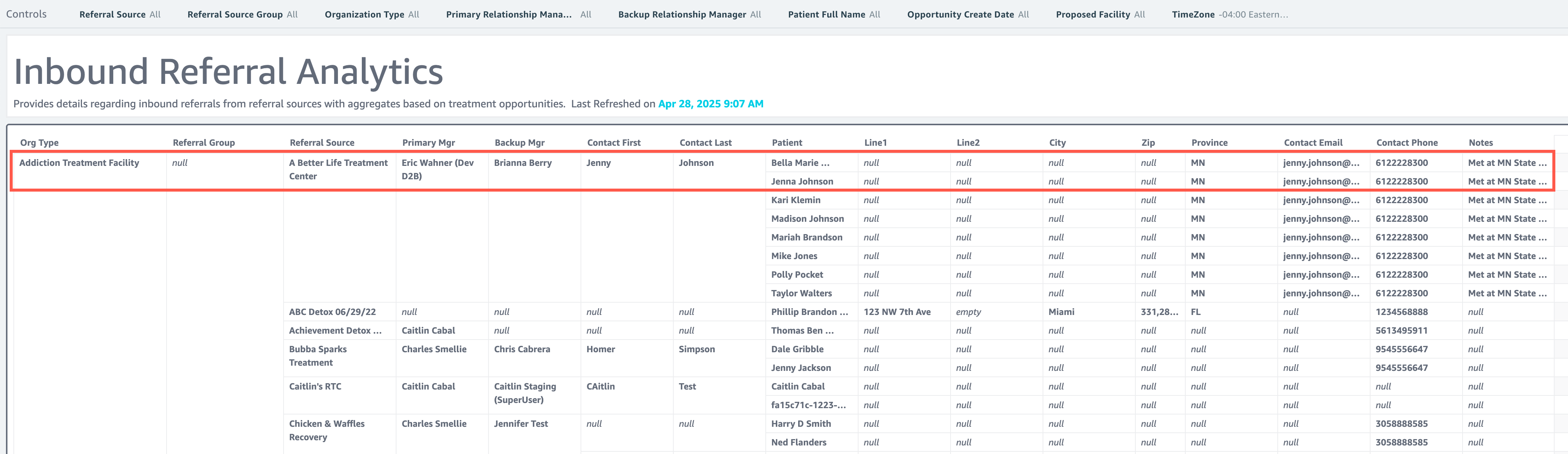Click the Referral Source column header

(322, 142)
